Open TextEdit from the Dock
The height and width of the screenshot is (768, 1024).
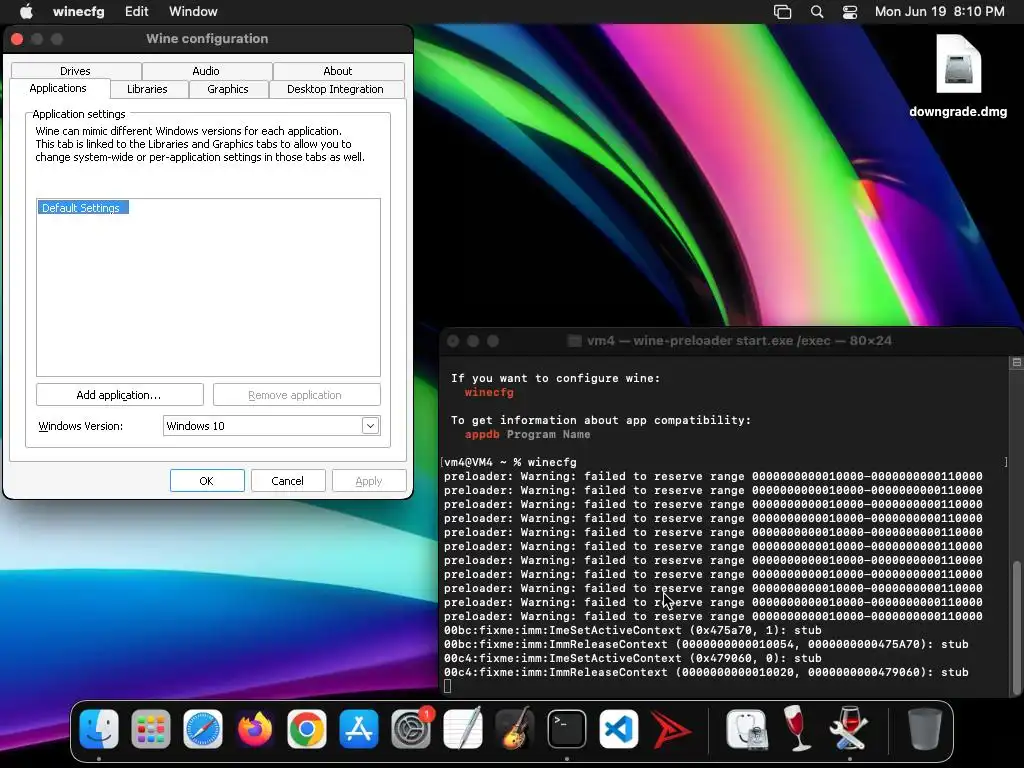[462, 729]
